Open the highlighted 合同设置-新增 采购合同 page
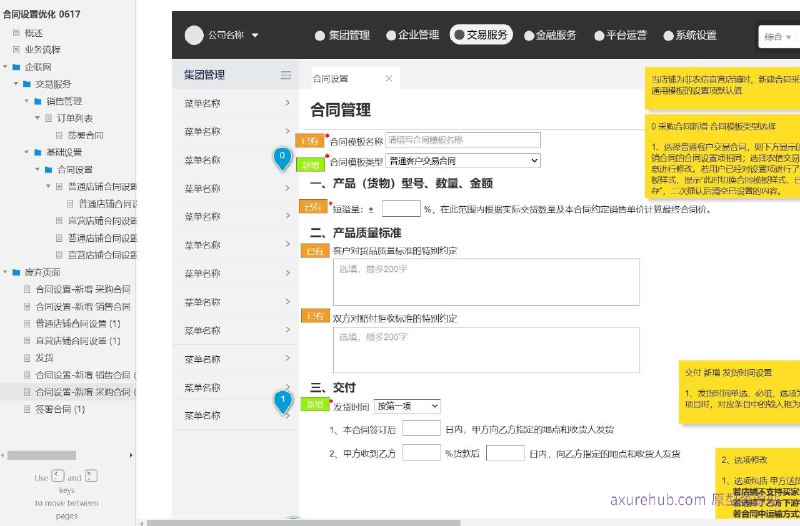800x526 pixels. [85, 392]
